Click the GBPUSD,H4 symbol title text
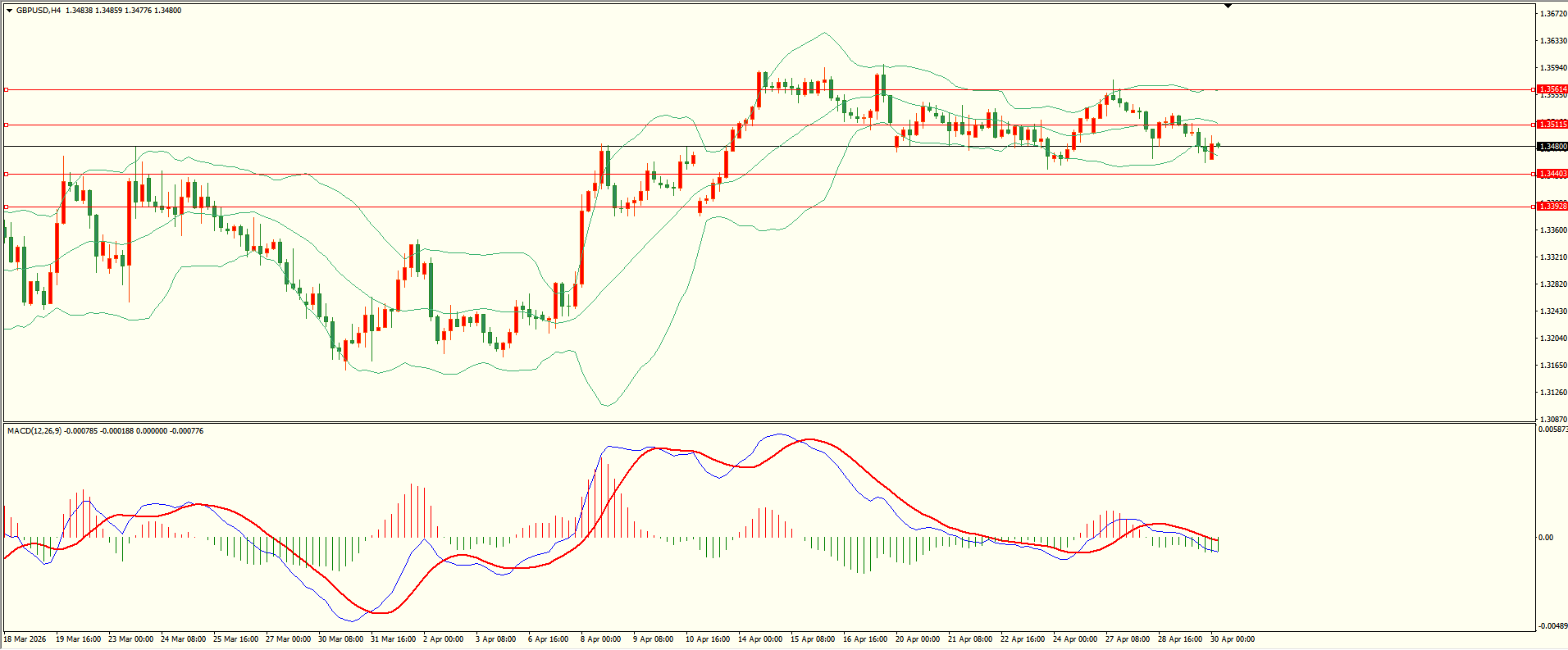This screenshot has width=1568, height=650. (x=39, y=11)
